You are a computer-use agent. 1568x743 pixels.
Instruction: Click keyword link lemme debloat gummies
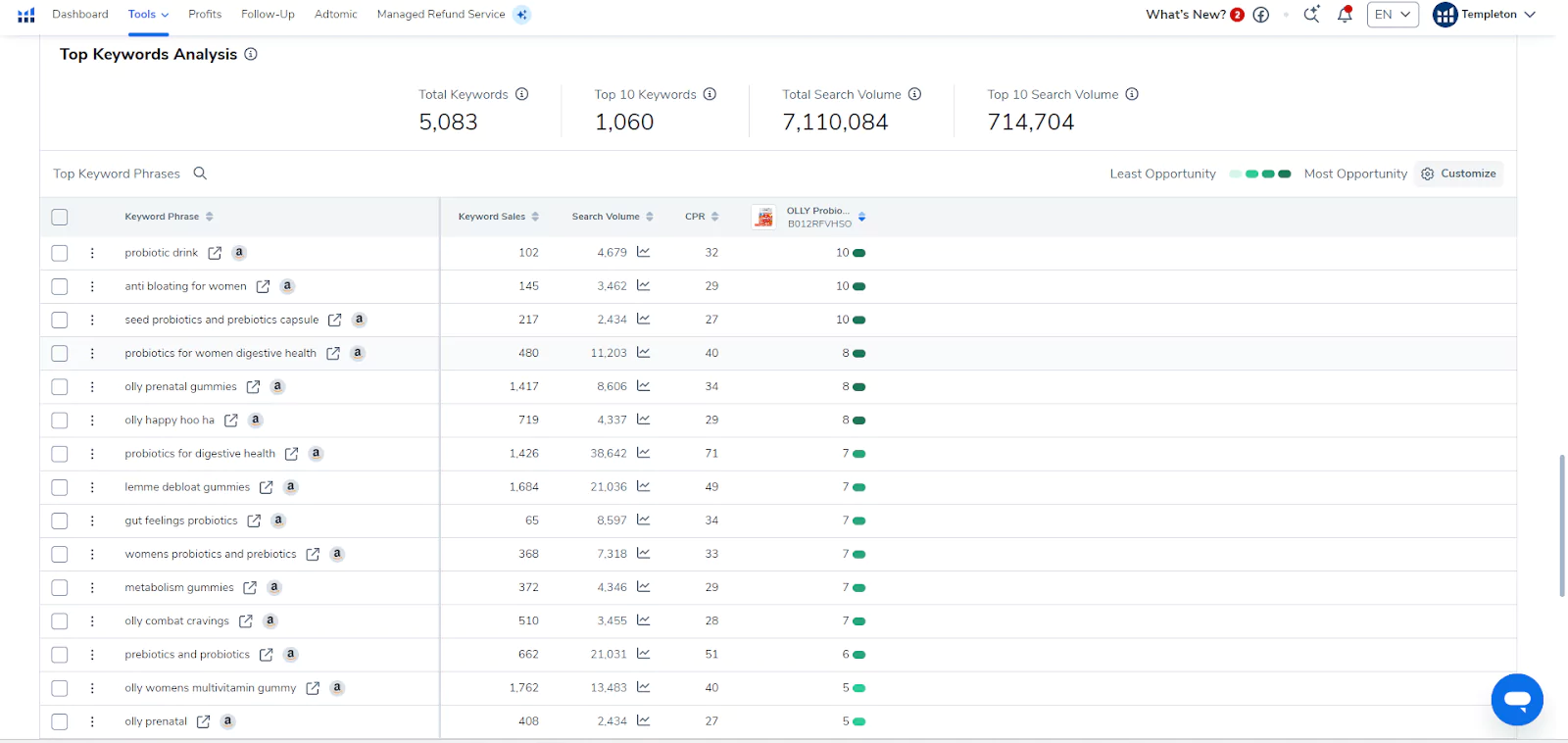tap(187, 487)
